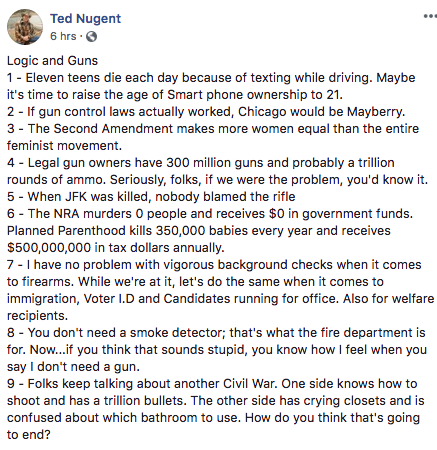Open the post permalink via '6 hrs' timestamp
This screenshot has height=450, width=437.
coord(63,36)
